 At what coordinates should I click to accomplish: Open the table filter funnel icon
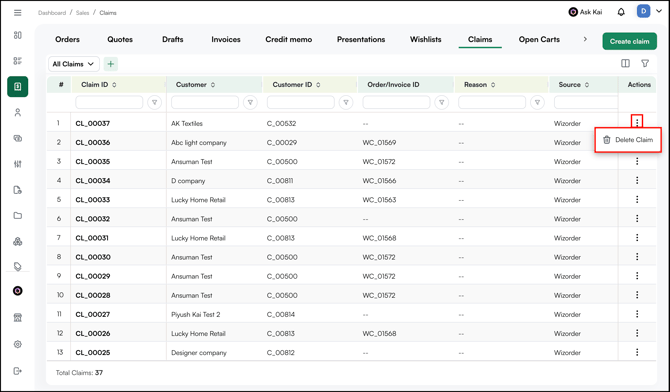coord(645,63)
